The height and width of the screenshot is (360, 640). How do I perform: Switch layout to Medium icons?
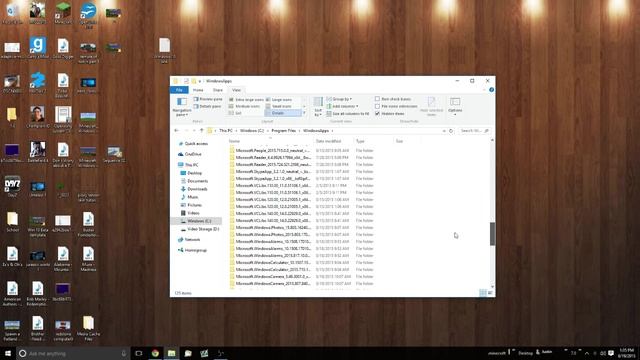[244, 107]
